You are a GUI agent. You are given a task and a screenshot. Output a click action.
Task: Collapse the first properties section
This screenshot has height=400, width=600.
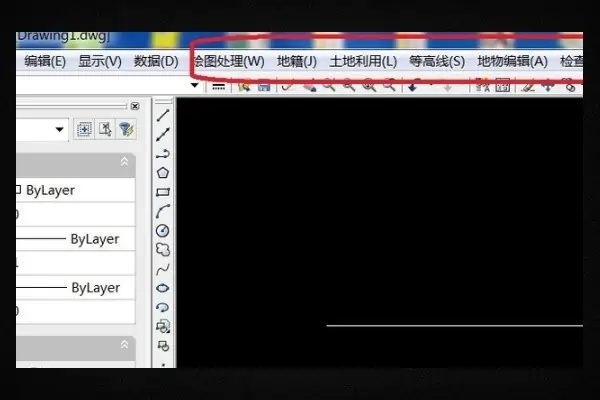click(x=124, y=162)
